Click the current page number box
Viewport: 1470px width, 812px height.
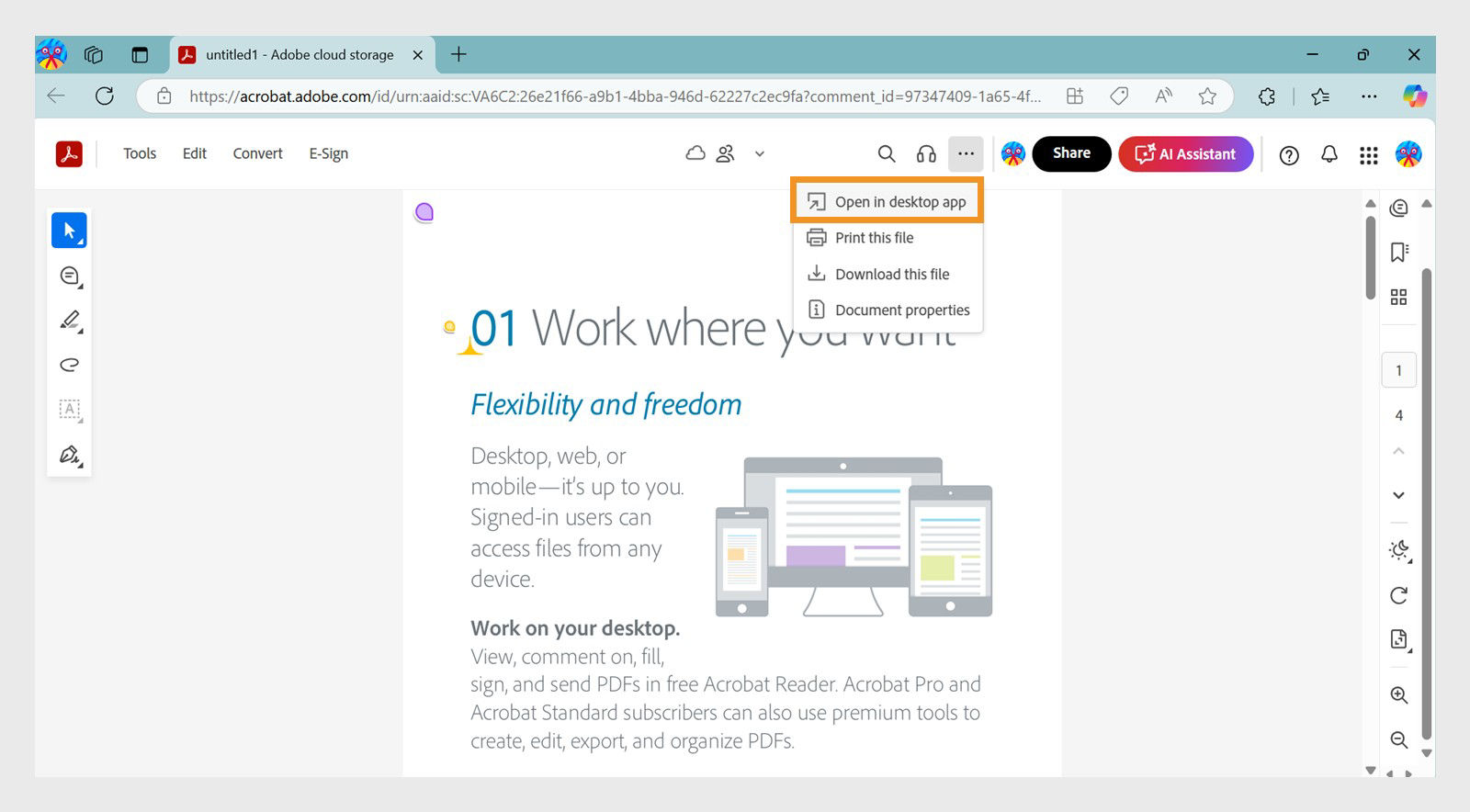(x=1399, y=371)
